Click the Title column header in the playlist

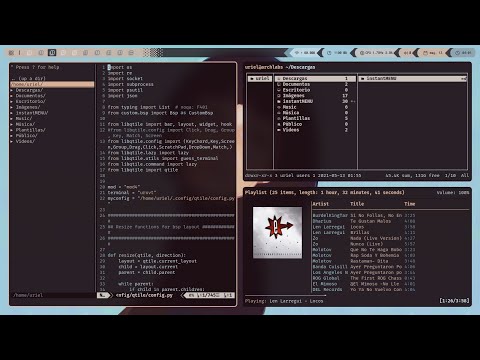357,204
